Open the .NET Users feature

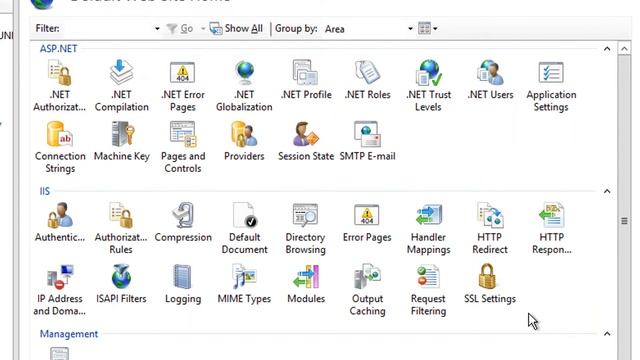[490, 80]
